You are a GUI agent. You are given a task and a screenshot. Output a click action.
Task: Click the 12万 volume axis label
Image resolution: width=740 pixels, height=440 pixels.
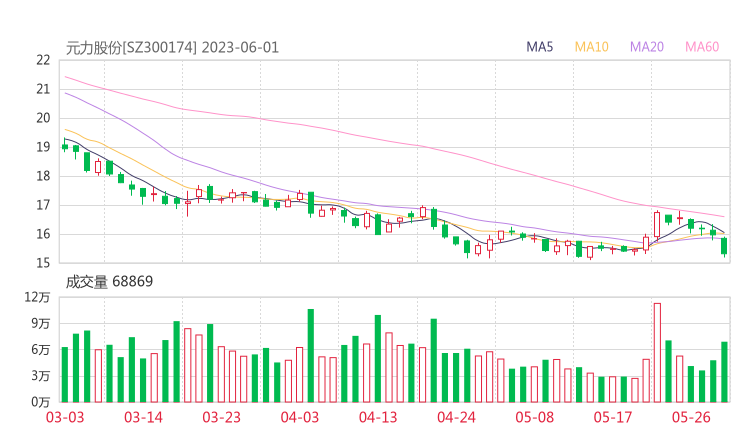(37, 297)
